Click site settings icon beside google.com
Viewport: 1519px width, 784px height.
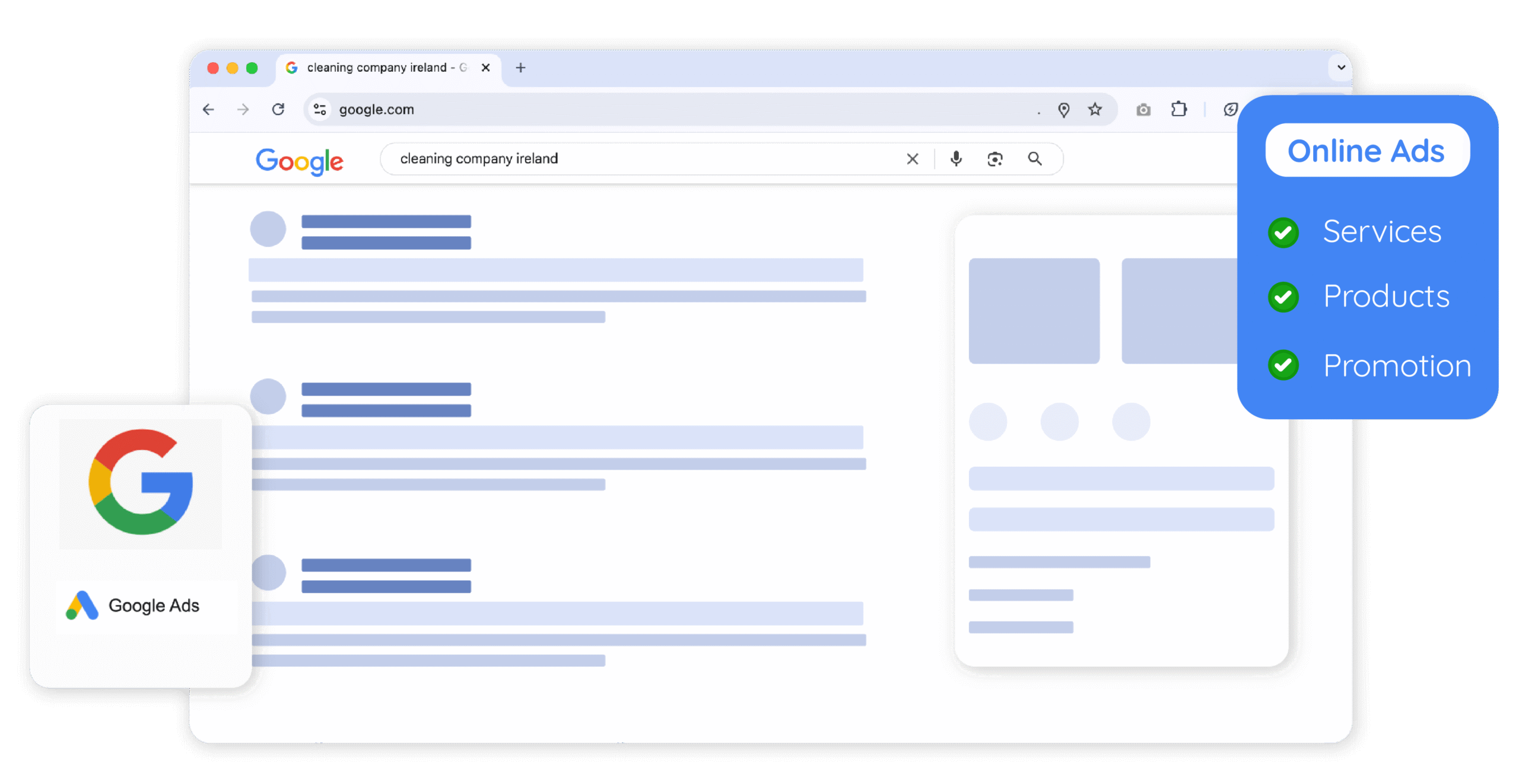320,110
